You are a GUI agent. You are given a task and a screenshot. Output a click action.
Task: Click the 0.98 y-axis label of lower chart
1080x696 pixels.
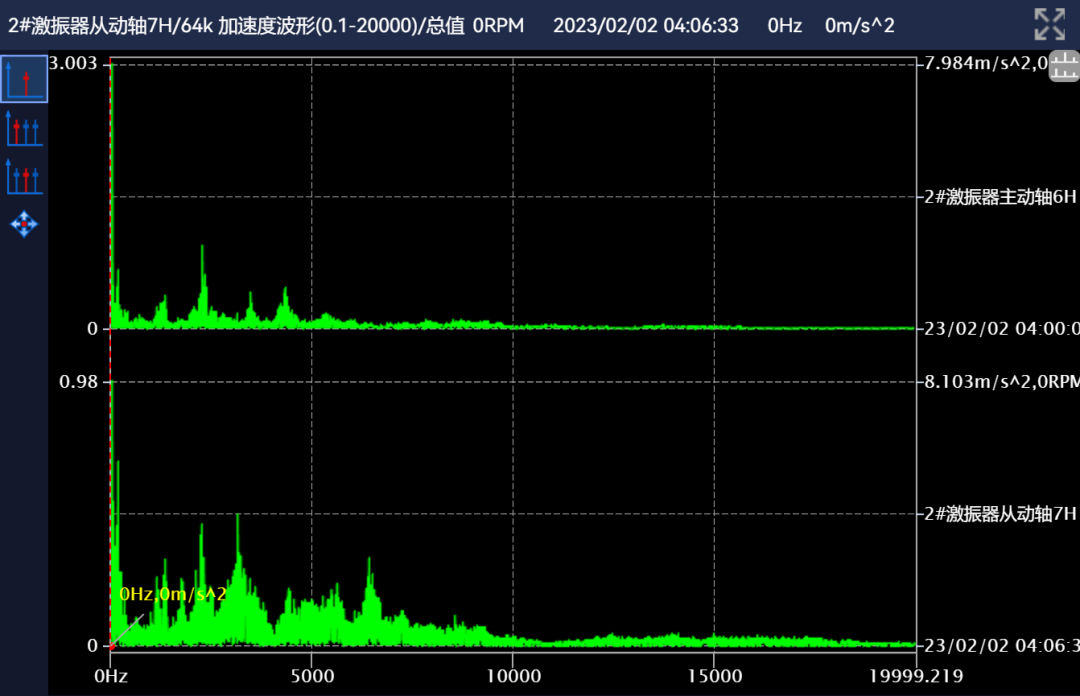pos(78,382)
